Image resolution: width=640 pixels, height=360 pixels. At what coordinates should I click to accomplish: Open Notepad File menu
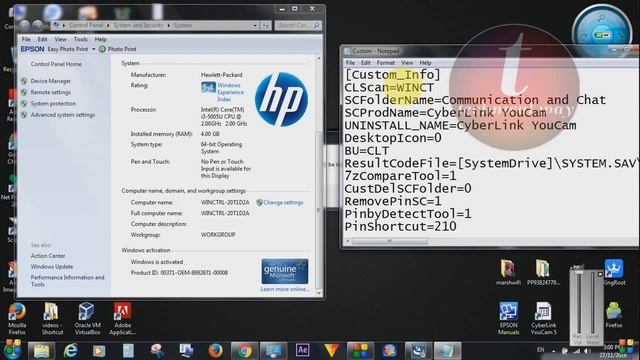coord(350,63)
